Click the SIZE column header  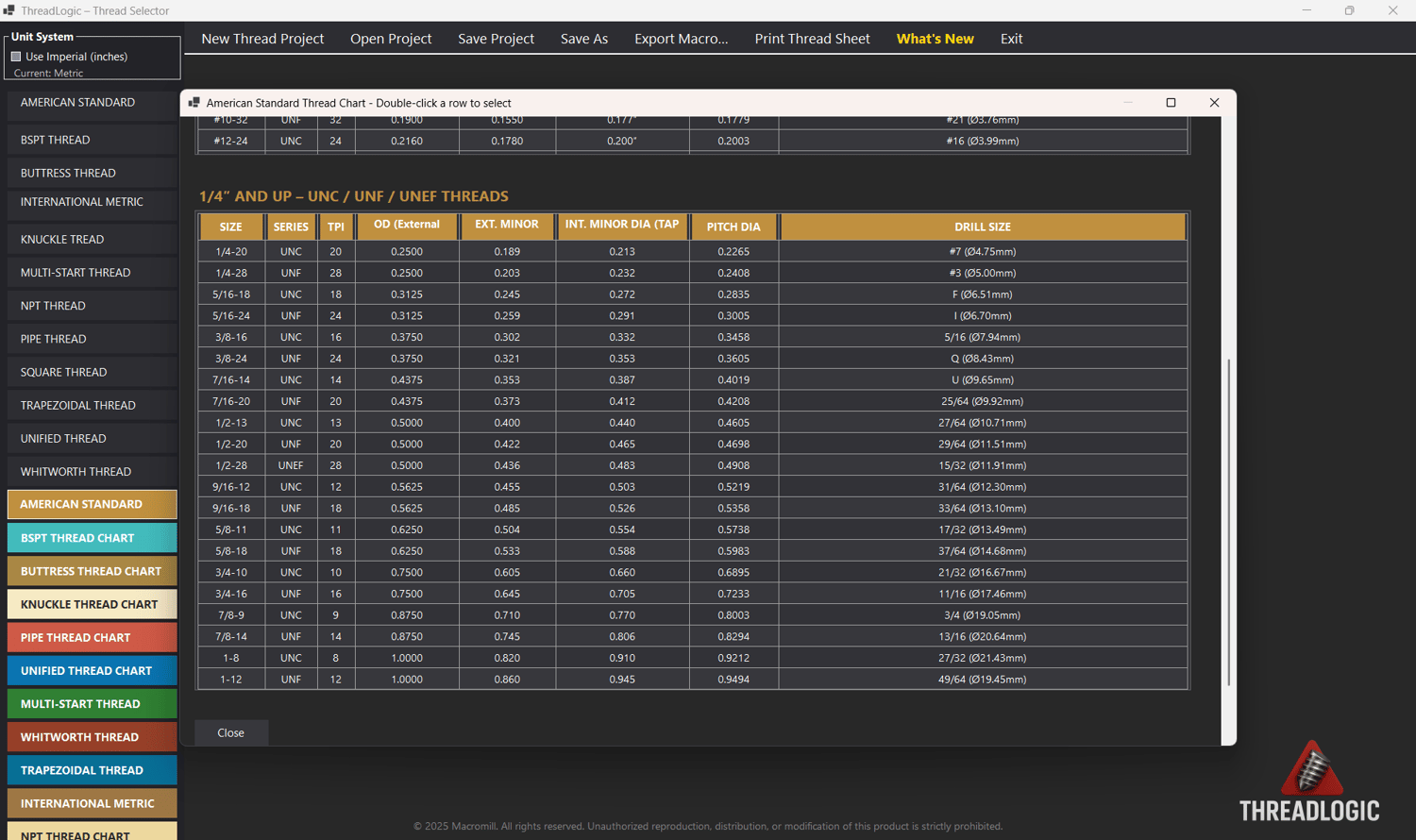click(x=231, y=227)
